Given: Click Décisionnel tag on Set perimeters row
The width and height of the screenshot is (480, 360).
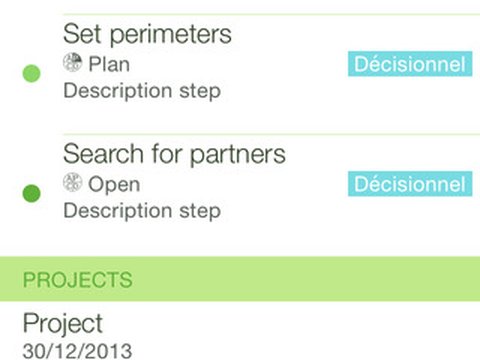Looking at the screenshot, I should [410, 64].
